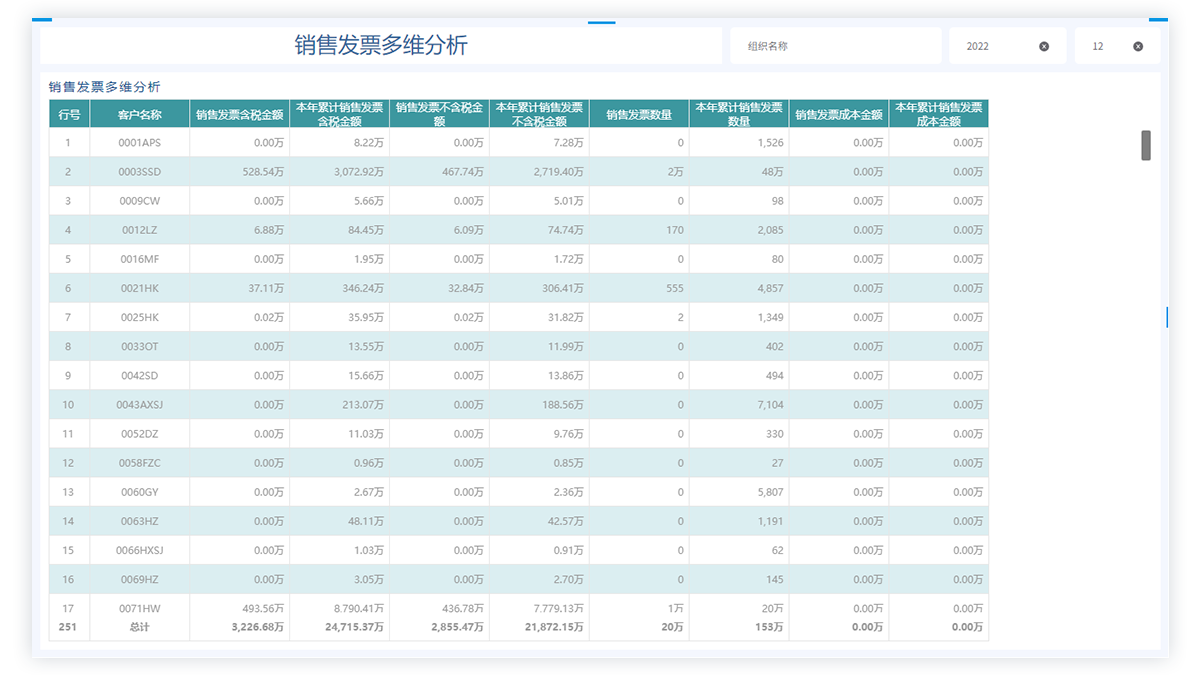This screenshot has width=1200, height=675.
Task: Click the 行号 column header
Action: point(69,114)
